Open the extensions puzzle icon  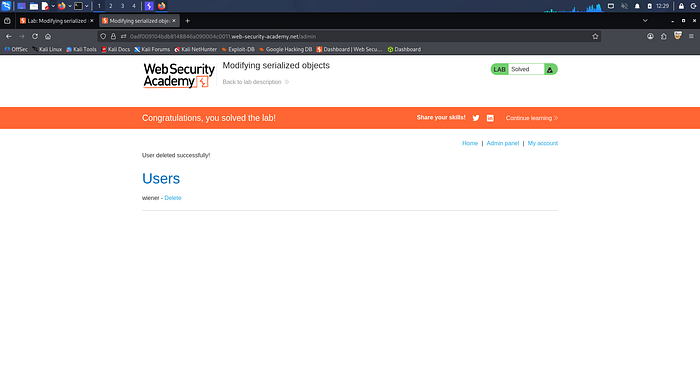point(664,36)
